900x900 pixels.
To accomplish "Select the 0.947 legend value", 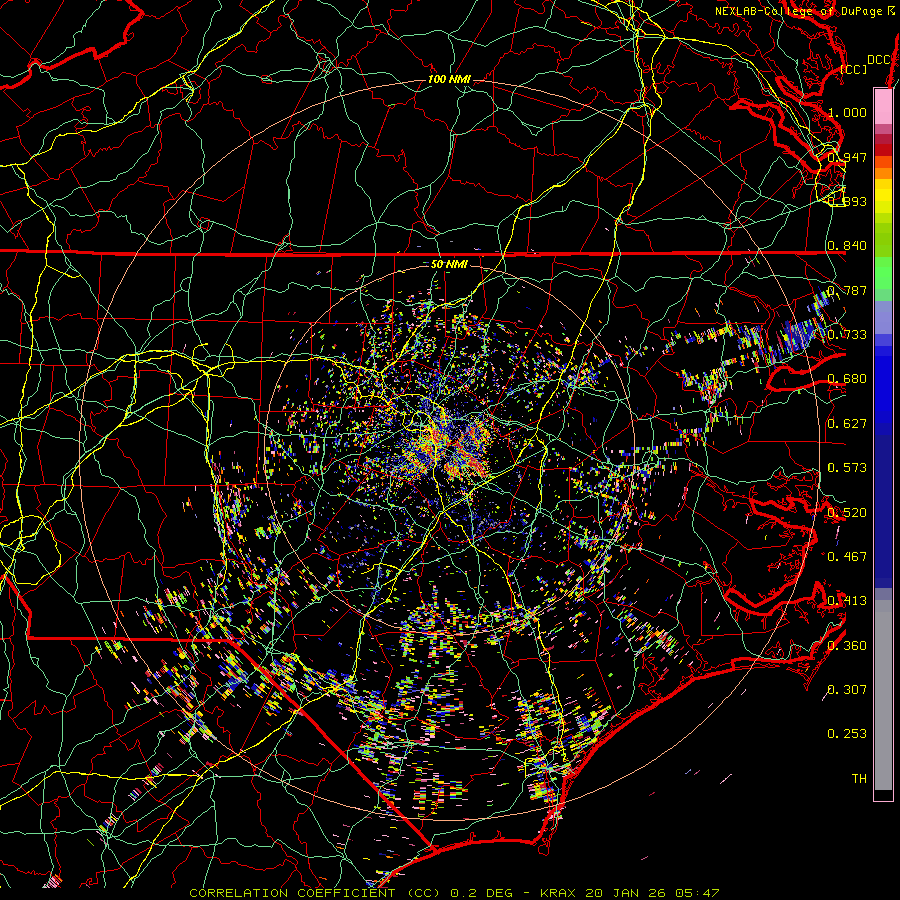I will coord(847,157).
